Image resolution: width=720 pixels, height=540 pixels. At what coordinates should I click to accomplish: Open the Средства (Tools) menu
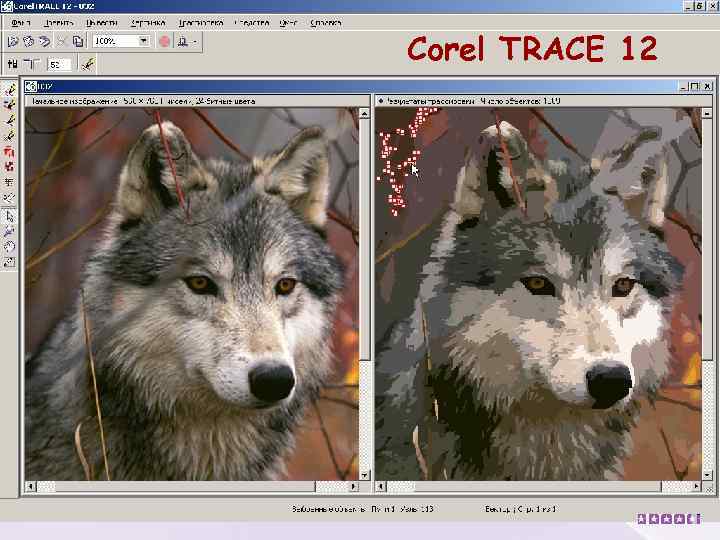251,22
